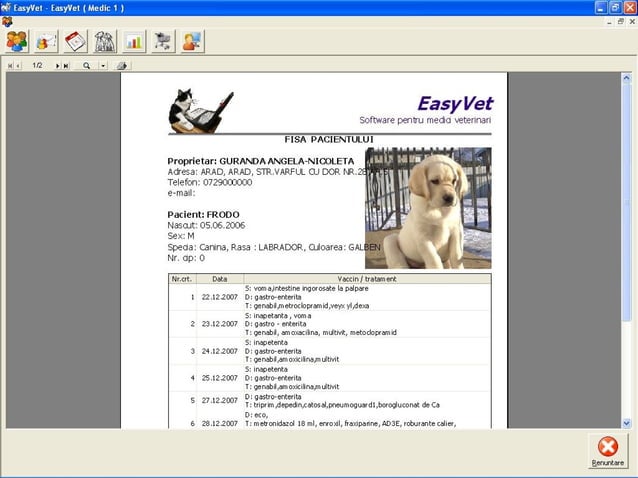Click date cell 27.12.2007
The height and width of the screenshot is (478, 638).
click(x=220, y=401)
